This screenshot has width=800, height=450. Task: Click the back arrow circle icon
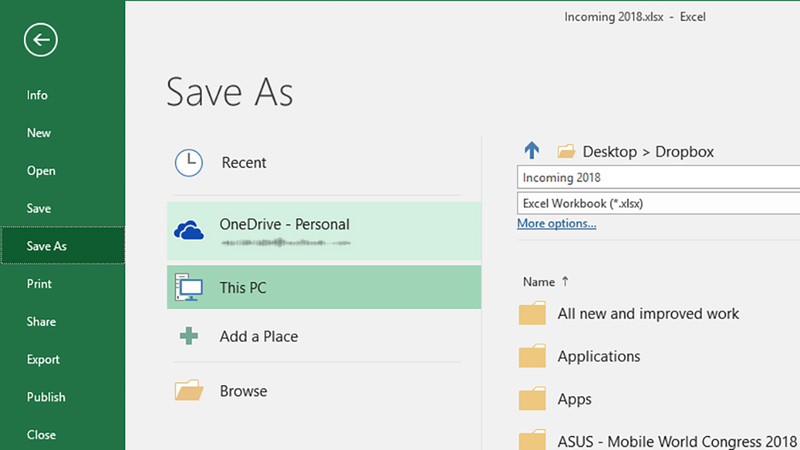click(x=40, y=40)
